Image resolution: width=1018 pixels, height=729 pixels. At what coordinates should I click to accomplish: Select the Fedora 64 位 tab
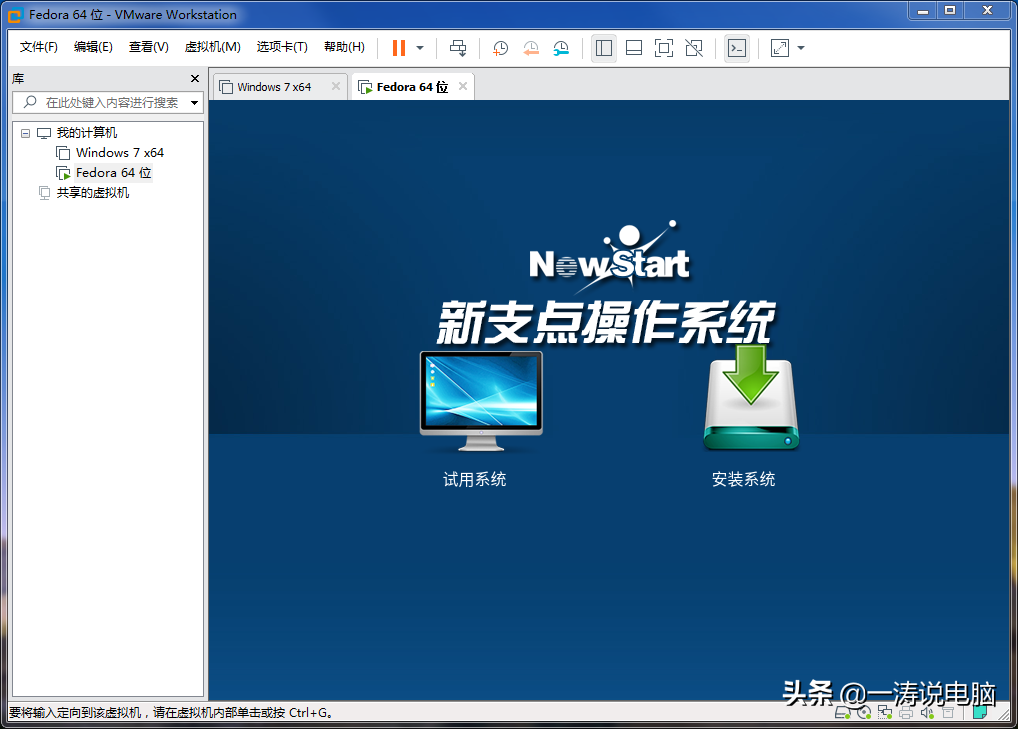point(412,87)
